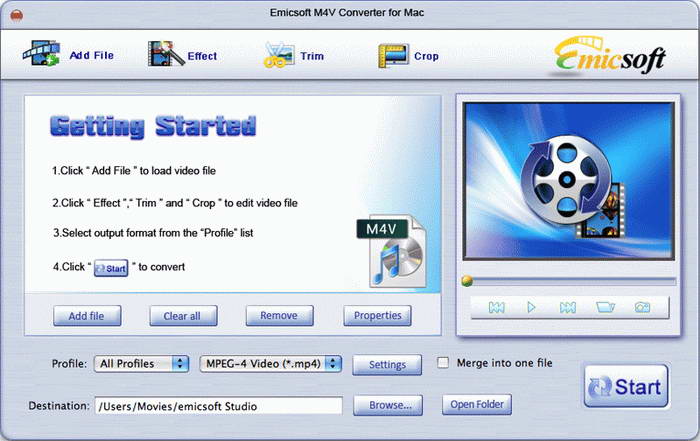Open snapshot folder icon under preview
The width and height of the screenshot is (700, 441).
coord(605,307)
